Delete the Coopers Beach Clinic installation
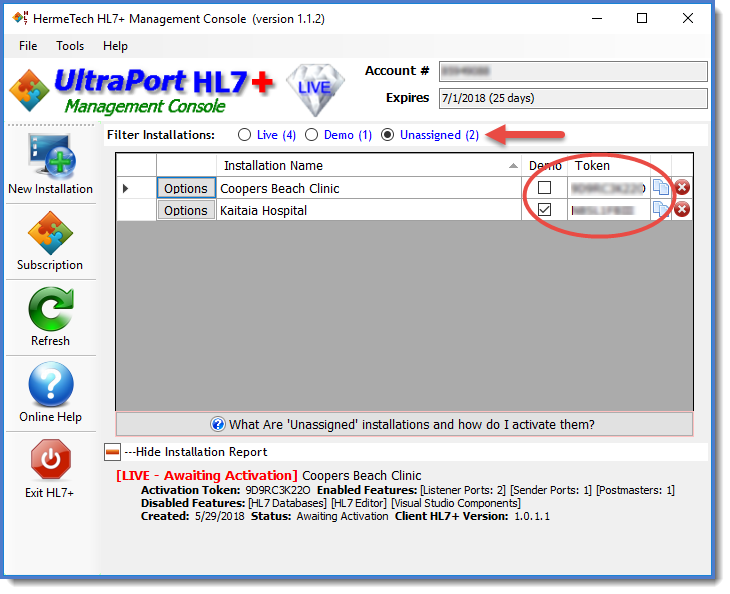 coord(682,188)
